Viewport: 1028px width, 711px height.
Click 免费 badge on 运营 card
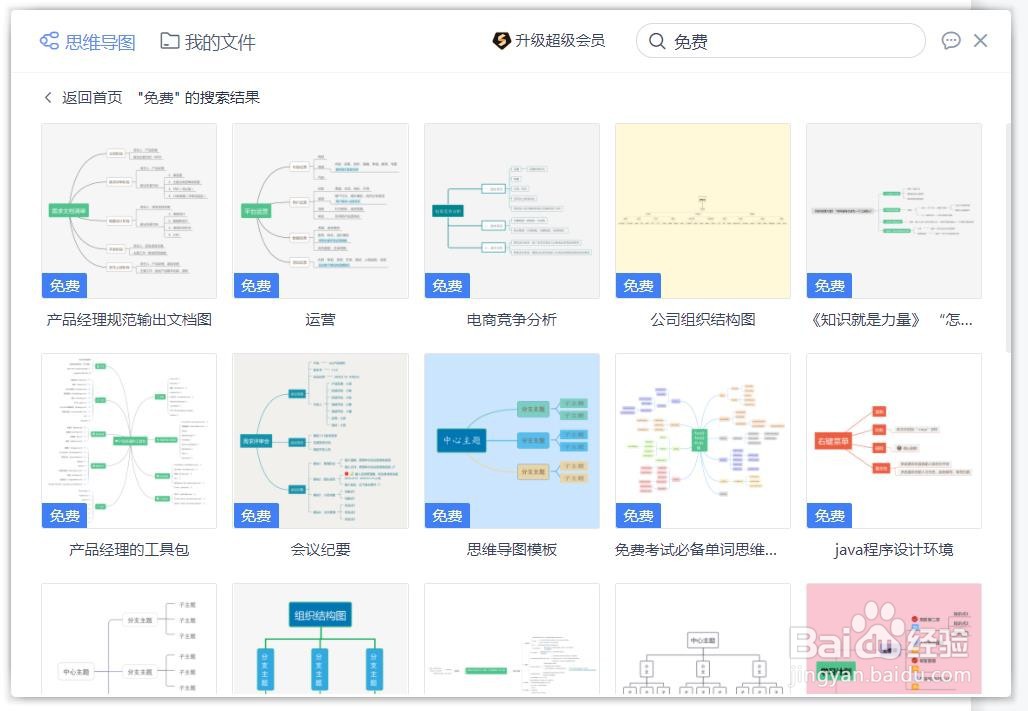(x=256, y=286)
